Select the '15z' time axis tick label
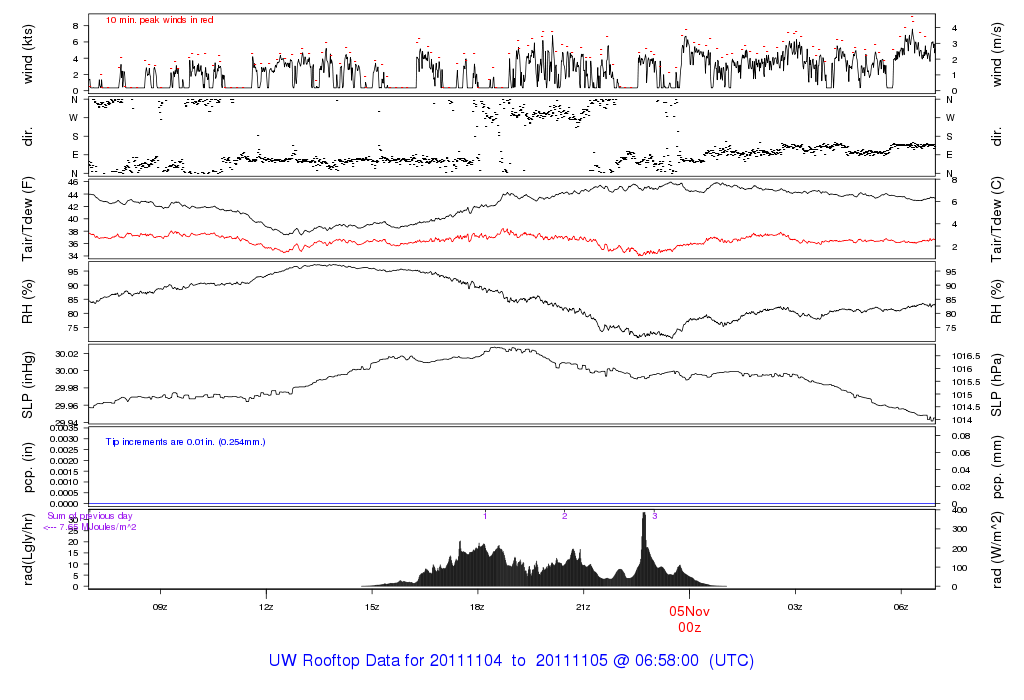Viewport: 1024px width, 700px height. (372, 606)
